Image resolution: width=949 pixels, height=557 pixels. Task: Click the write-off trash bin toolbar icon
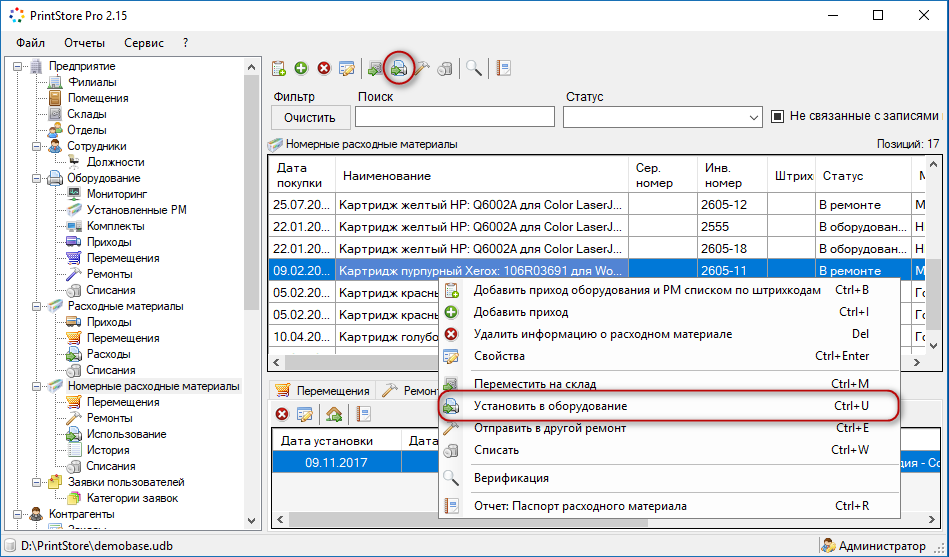click(445, 68)
